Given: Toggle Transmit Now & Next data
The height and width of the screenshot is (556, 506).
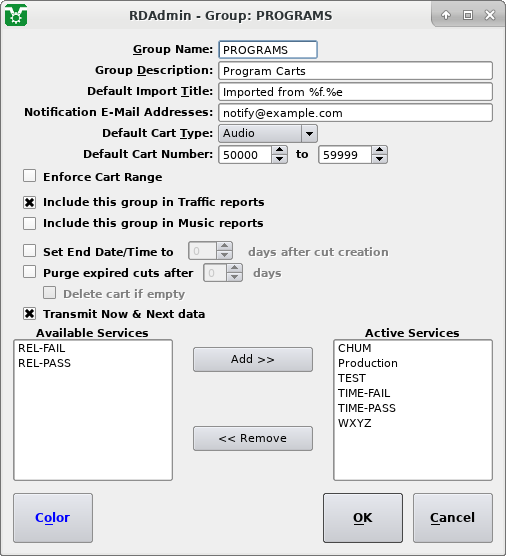Looking at the screenshot, I should [x=29, y=314].
